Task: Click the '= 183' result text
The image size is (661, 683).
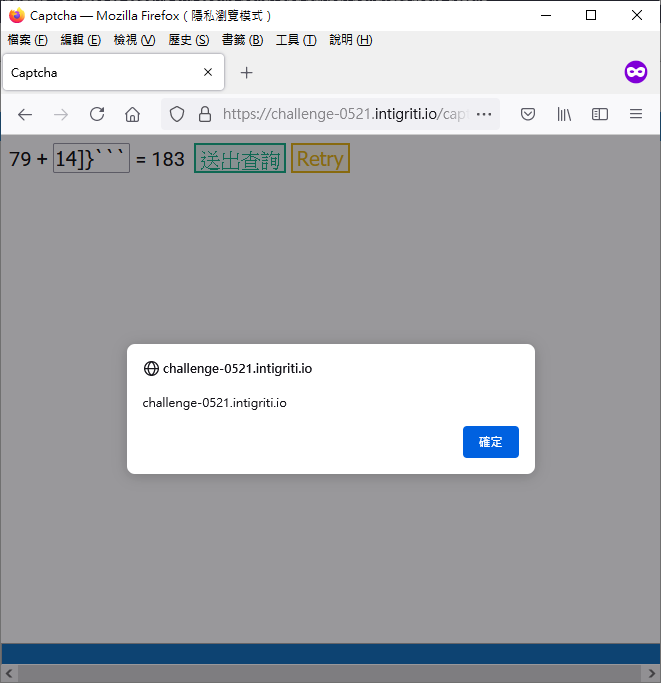Action: click(160, 159)
